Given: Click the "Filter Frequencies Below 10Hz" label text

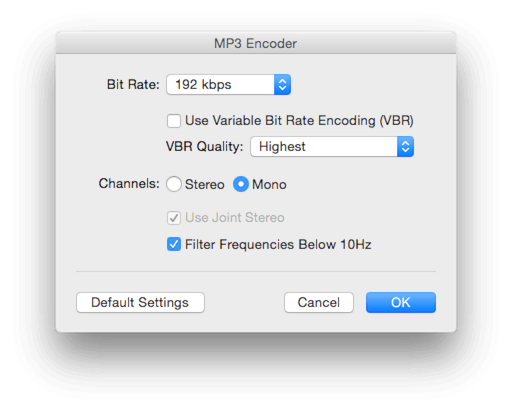Looking at the screenshot, I should point(278,245).
